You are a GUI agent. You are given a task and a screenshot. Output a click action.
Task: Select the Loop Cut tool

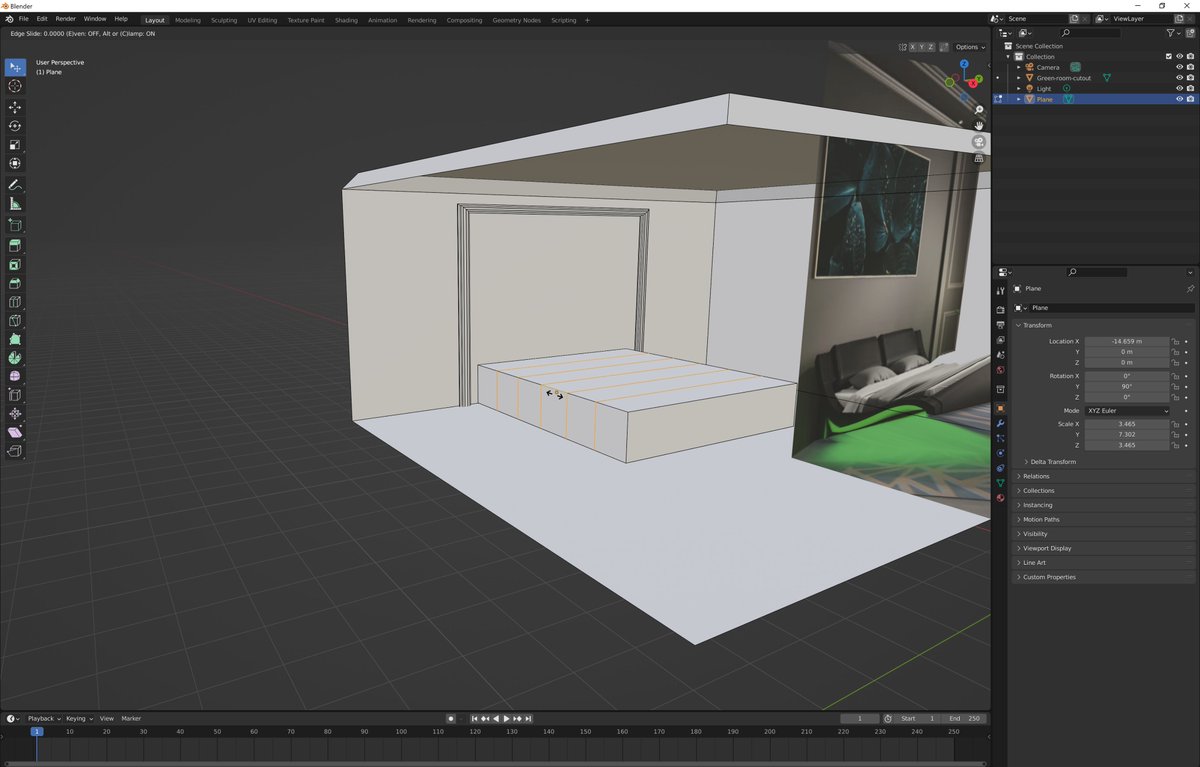tap(15, 302)
